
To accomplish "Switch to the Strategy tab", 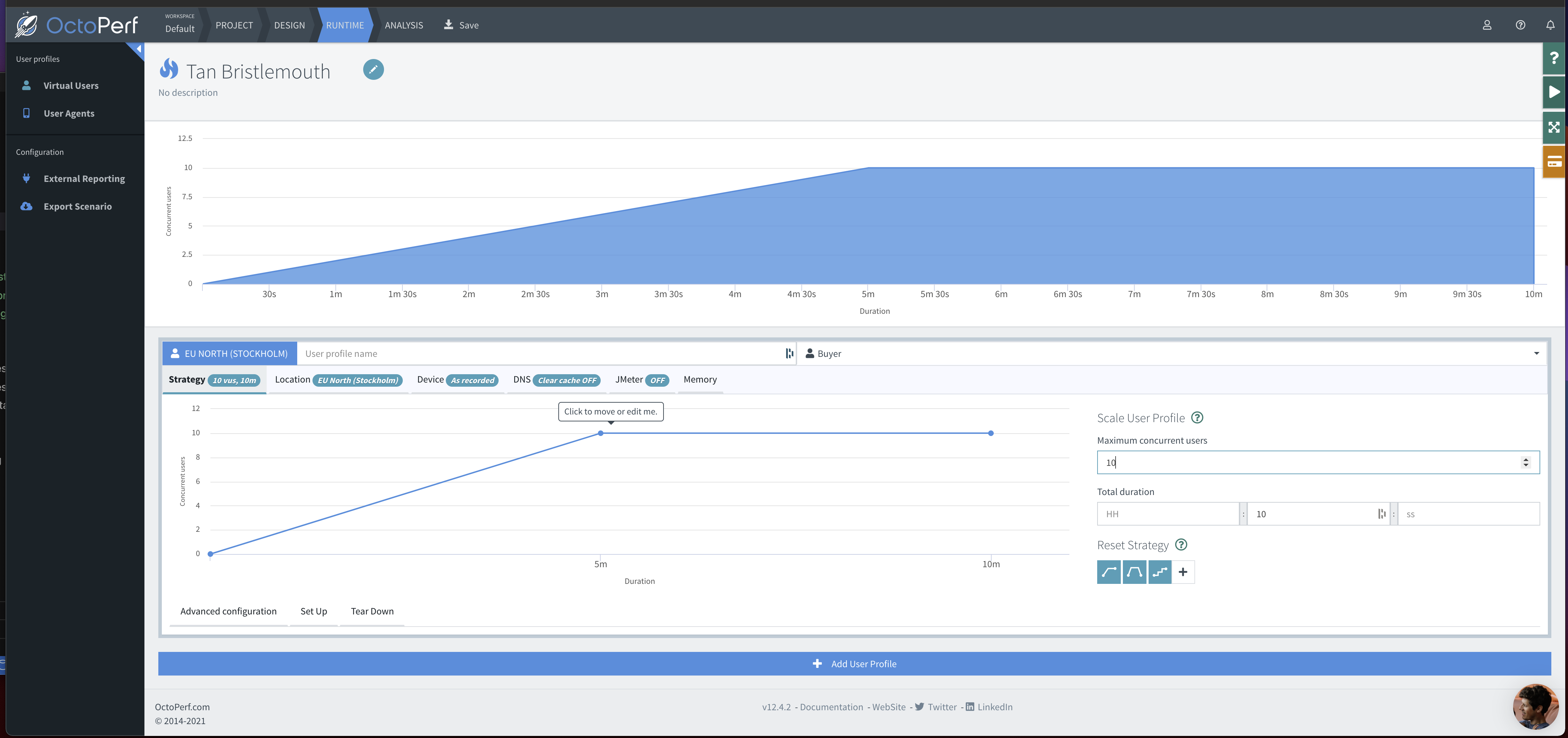I will click(214, 380).
